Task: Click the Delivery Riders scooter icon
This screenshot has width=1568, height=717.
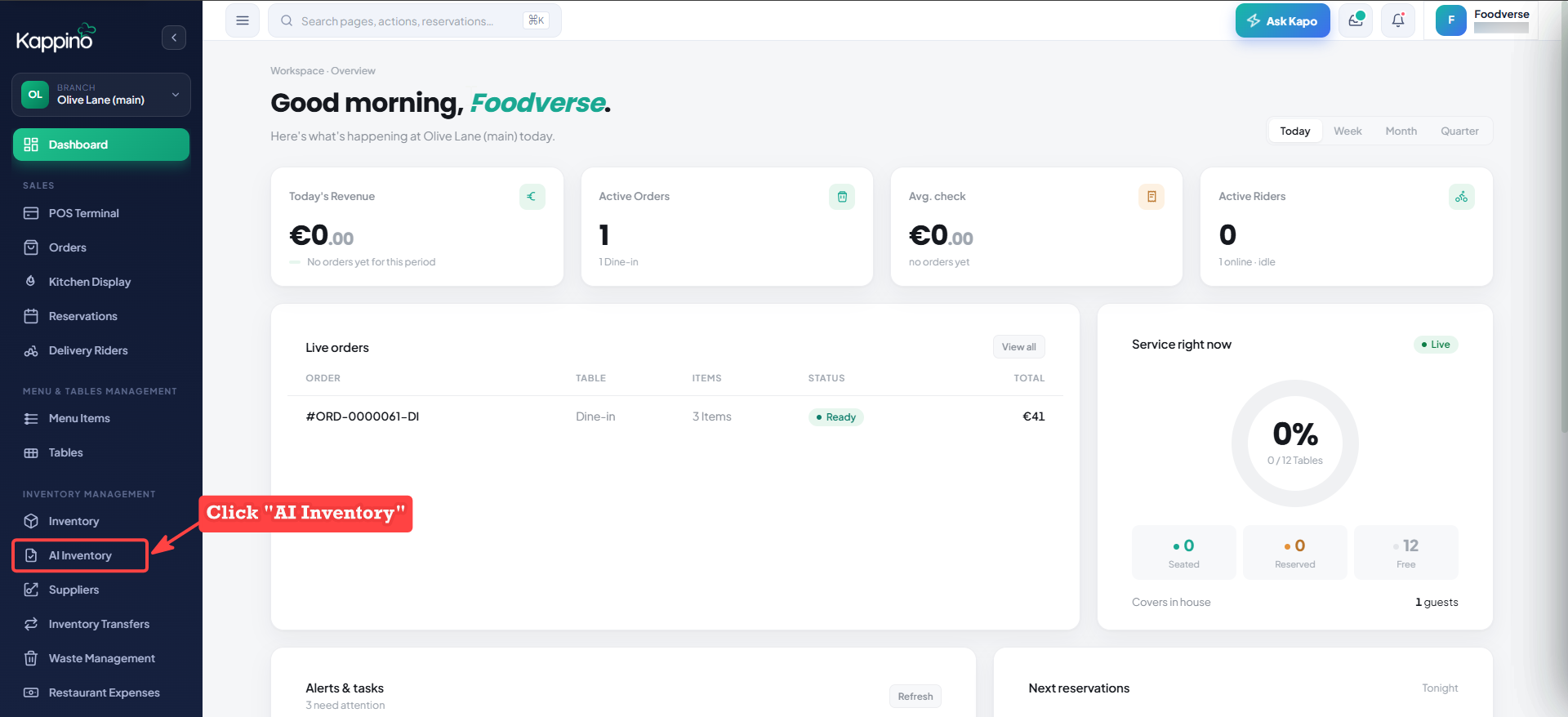Action: 31,350
